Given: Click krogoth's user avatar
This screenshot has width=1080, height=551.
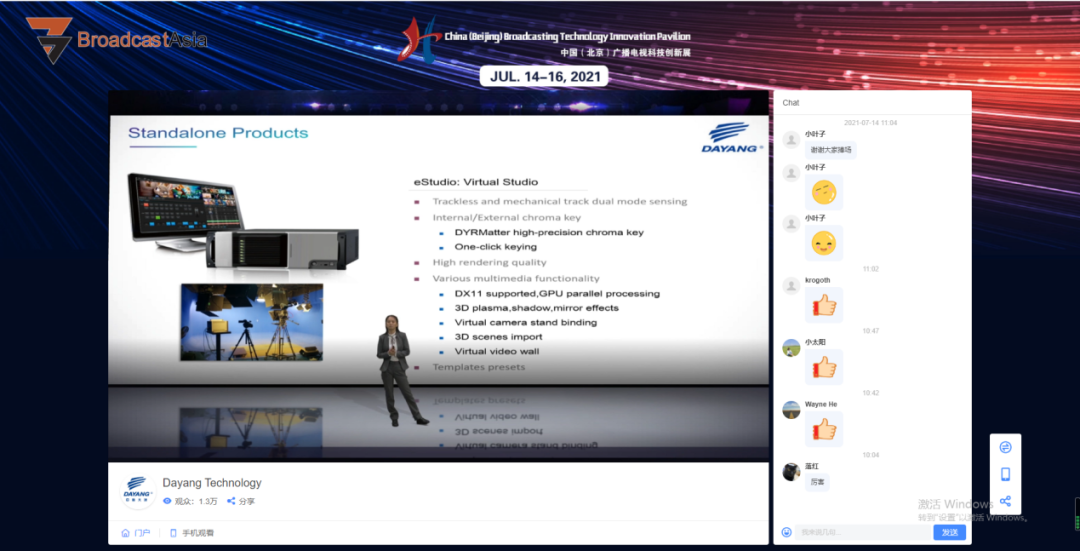Looking at the screenshot, I should coord(791,285).
